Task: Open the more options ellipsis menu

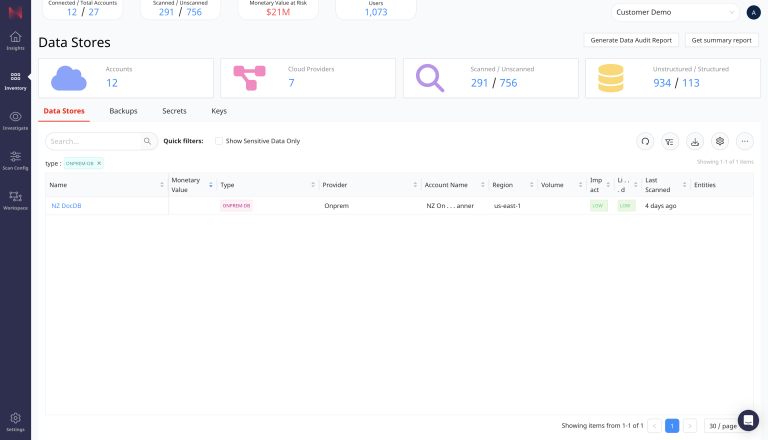Action: click(x=745, y=141)
